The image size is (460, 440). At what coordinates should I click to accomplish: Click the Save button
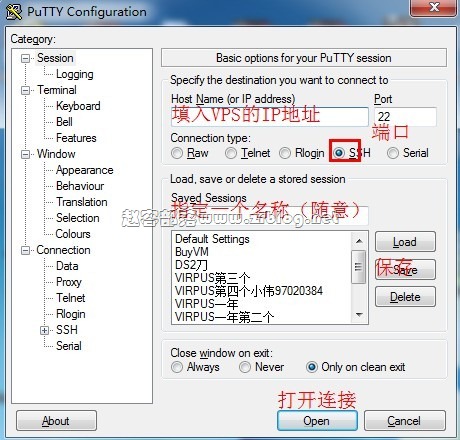(405, 269)
